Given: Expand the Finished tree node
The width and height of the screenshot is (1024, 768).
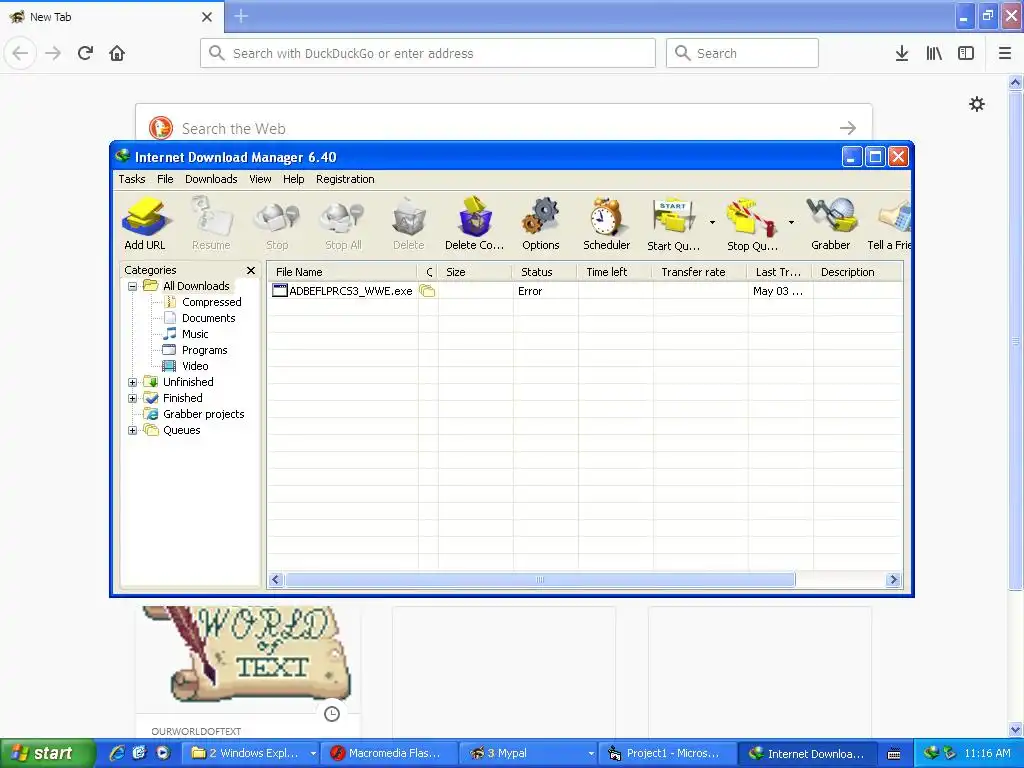Looking at the screenshot, I should click(132, 398).
